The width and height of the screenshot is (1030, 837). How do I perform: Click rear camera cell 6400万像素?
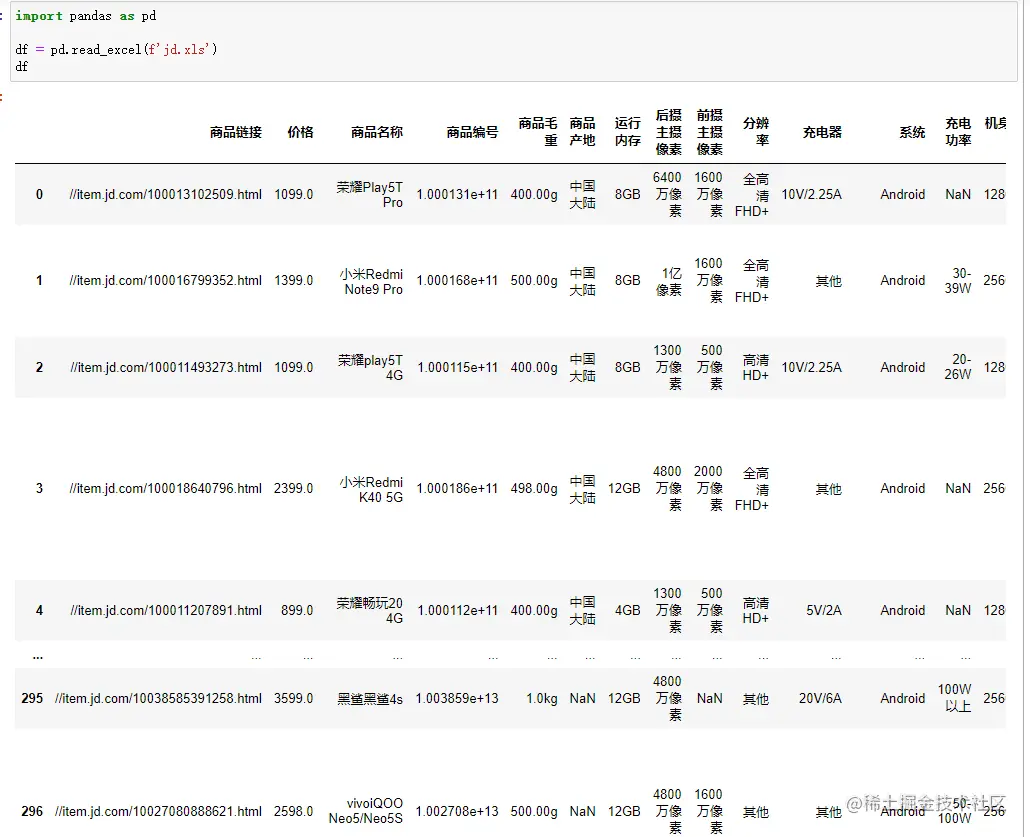668,194
